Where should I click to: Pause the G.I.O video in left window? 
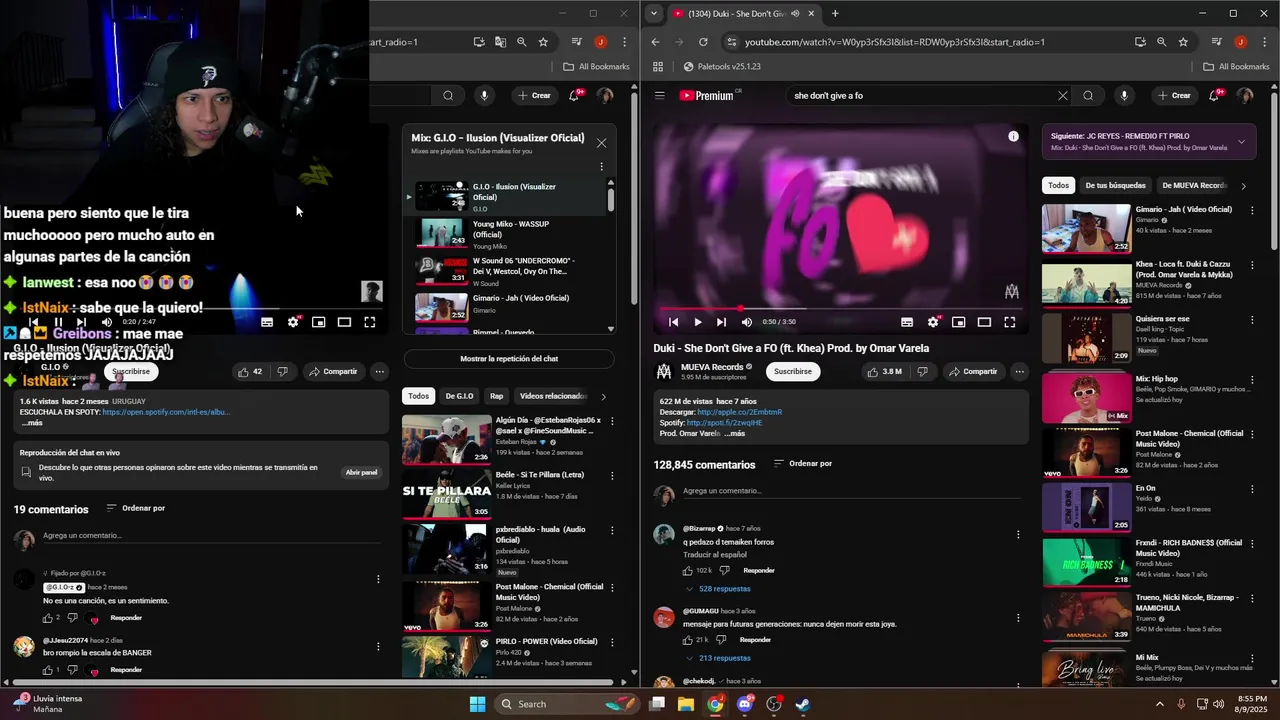[58, 322]
